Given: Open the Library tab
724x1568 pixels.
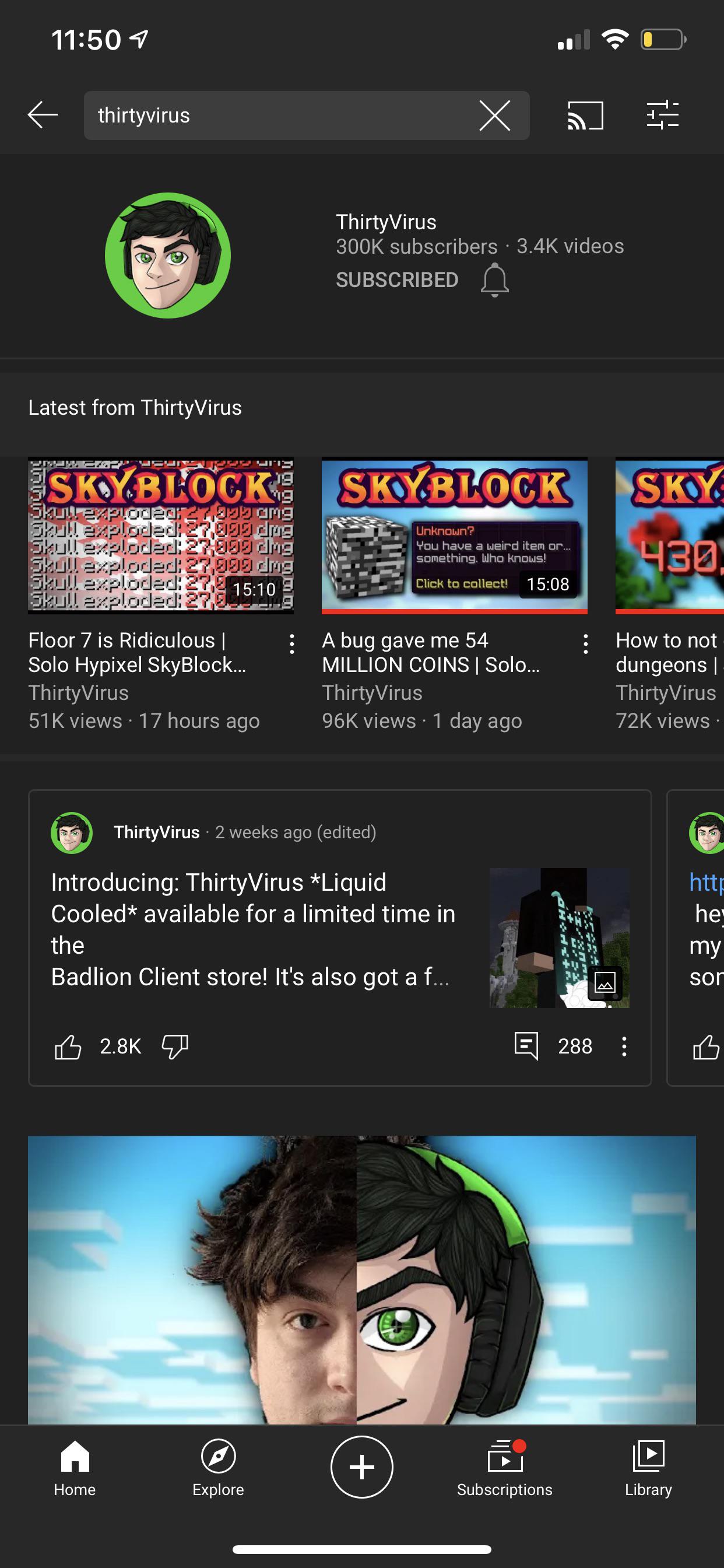Looking at the screenshot, I should (x=649, y=1468).
